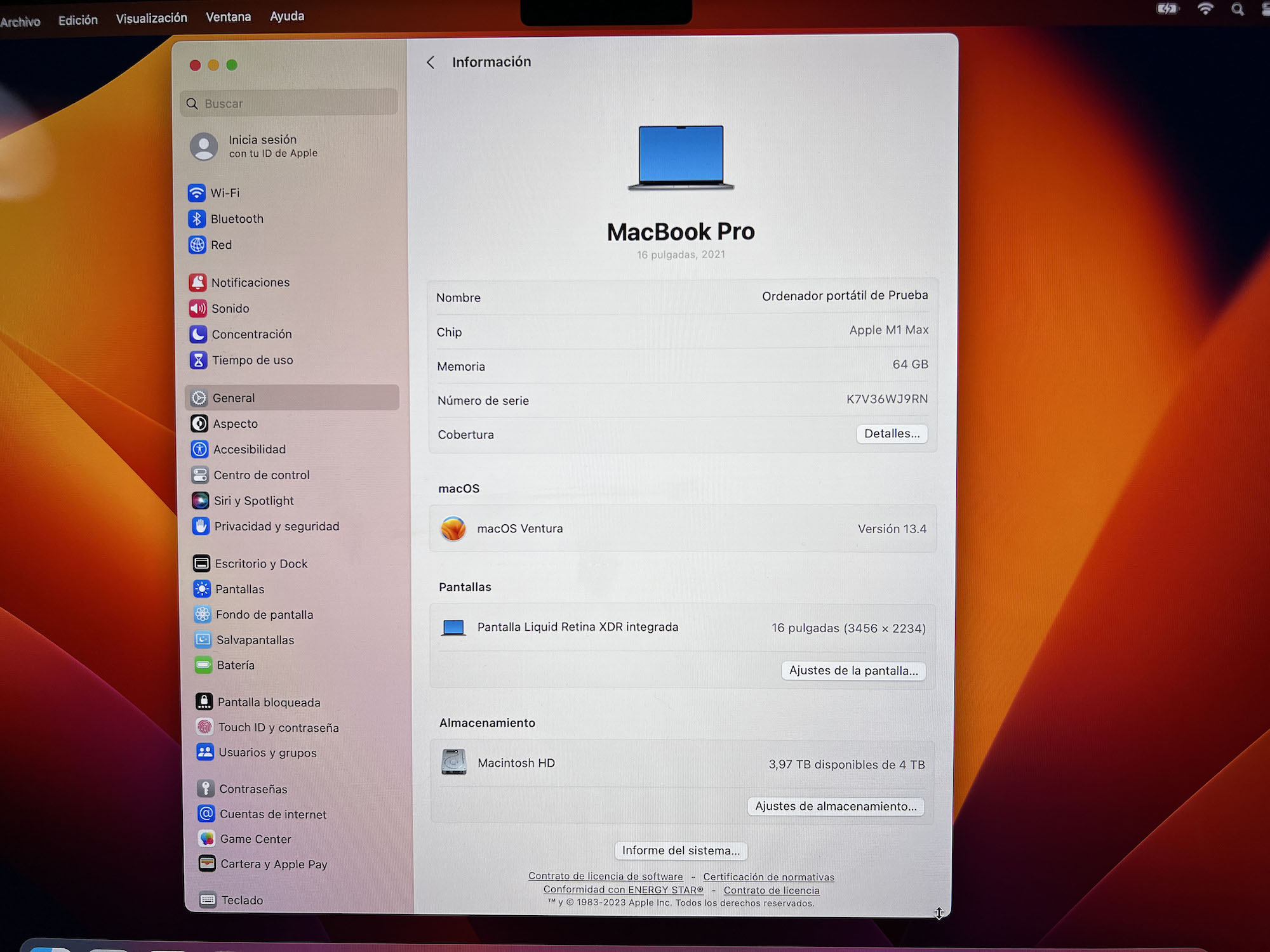The height and width of the screenshot is (952, 1270).
Task: Click Ajustes de almacenamiento... button
Action: [836, 807]
